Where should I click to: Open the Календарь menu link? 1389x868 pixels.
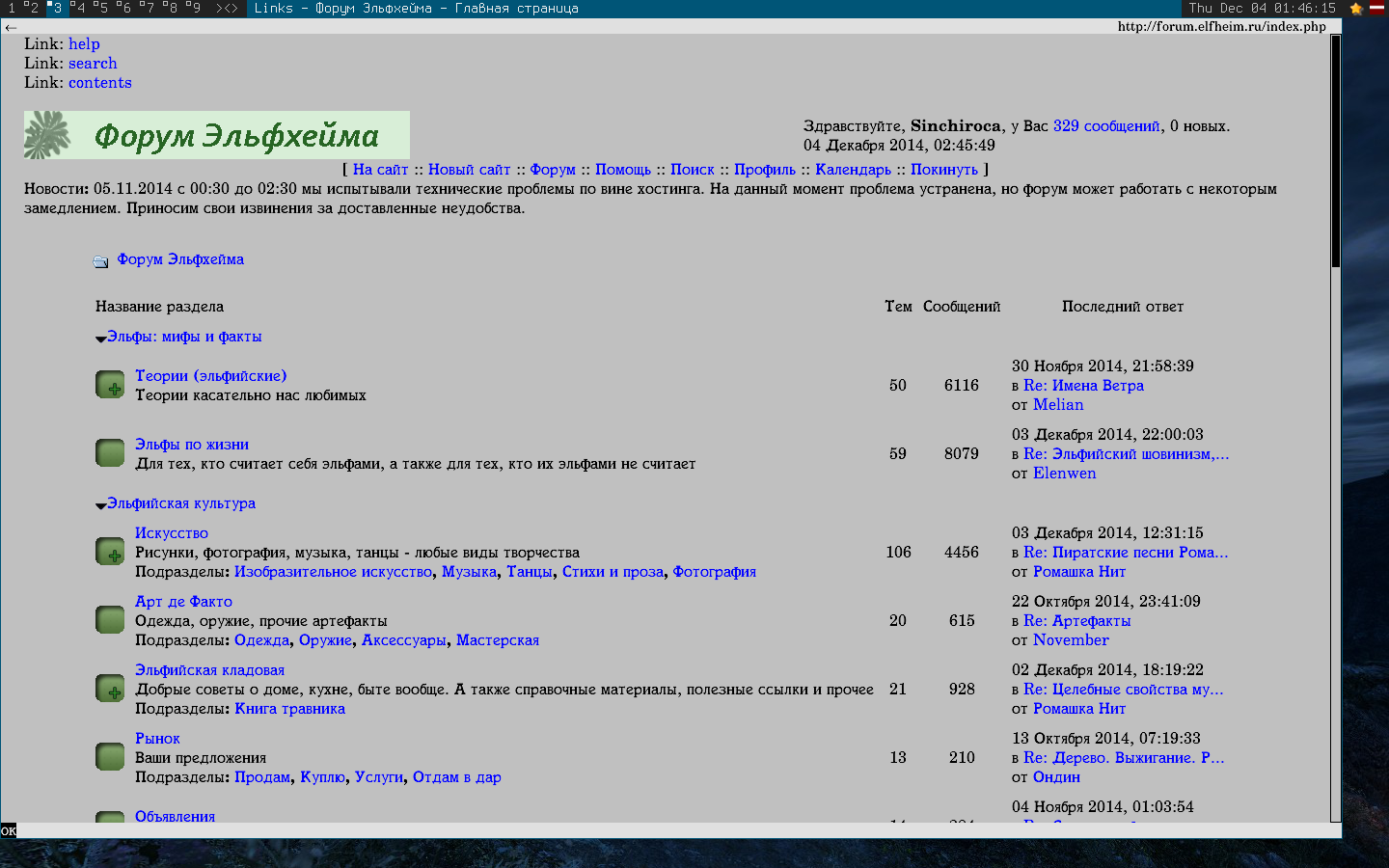854,170
